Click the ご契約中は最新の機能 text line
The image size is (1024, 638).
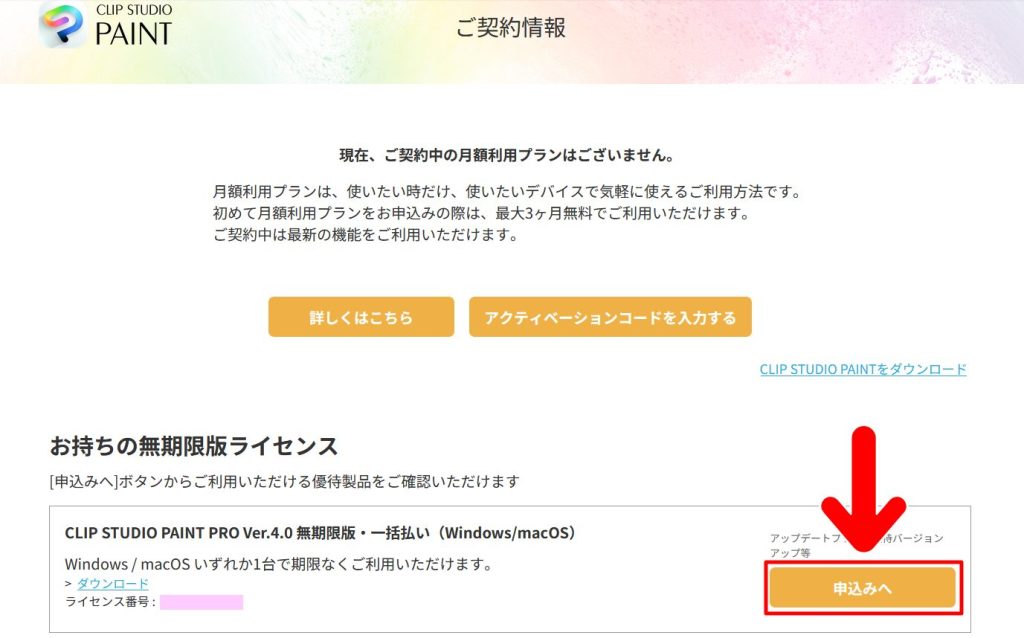(364, 236)
